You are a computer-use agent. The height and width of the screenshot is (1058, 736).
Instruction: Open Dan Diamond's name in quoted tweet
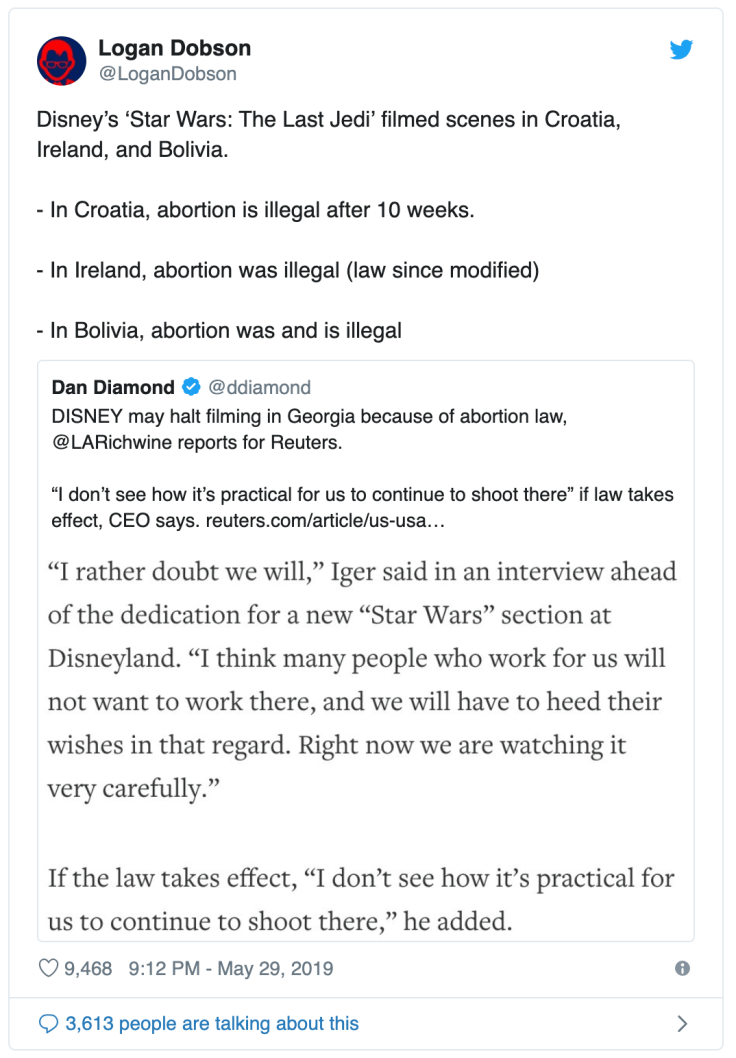point(112,387)
